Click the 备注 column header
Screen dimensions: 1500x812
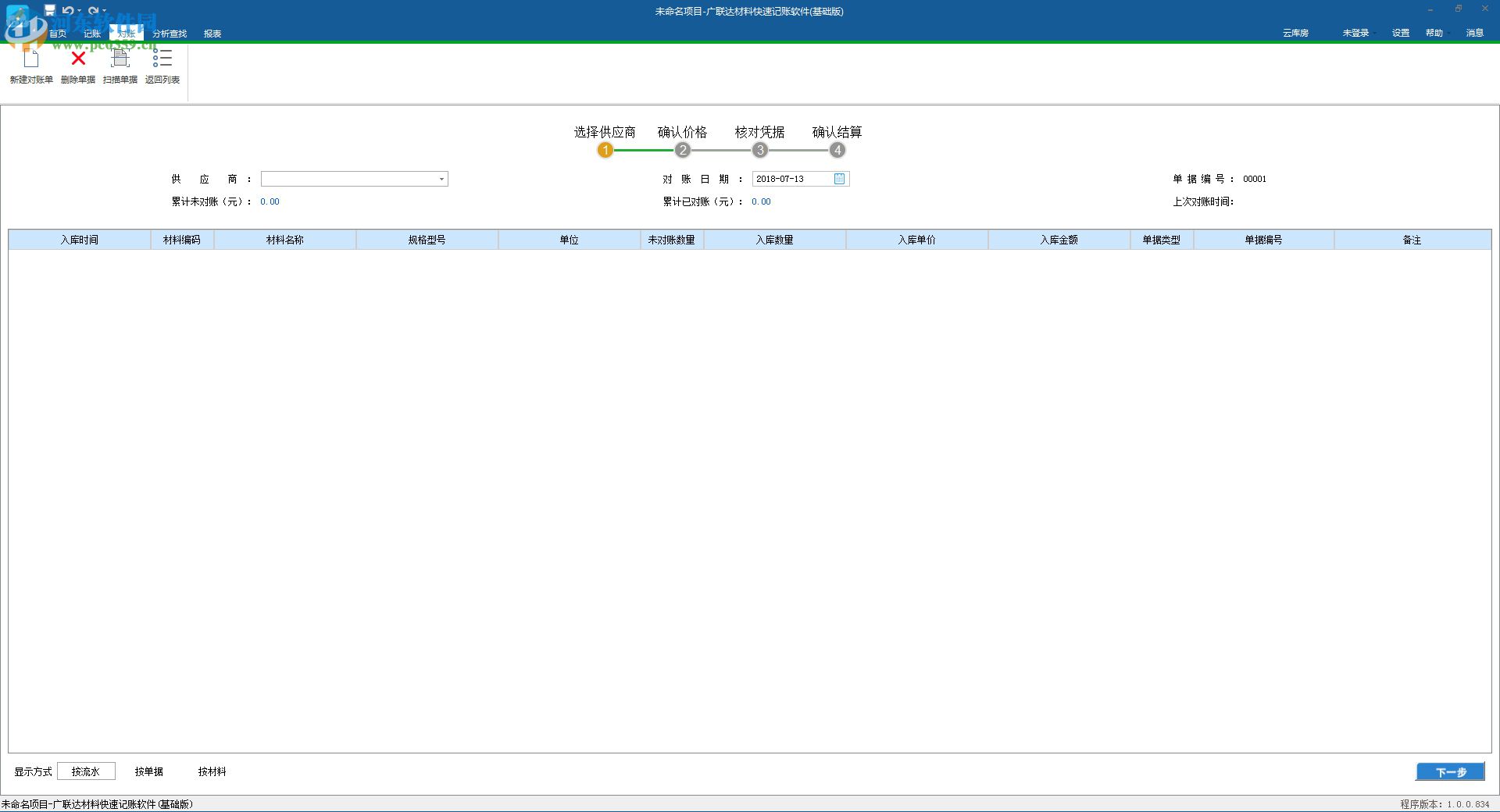point(1412,240)
